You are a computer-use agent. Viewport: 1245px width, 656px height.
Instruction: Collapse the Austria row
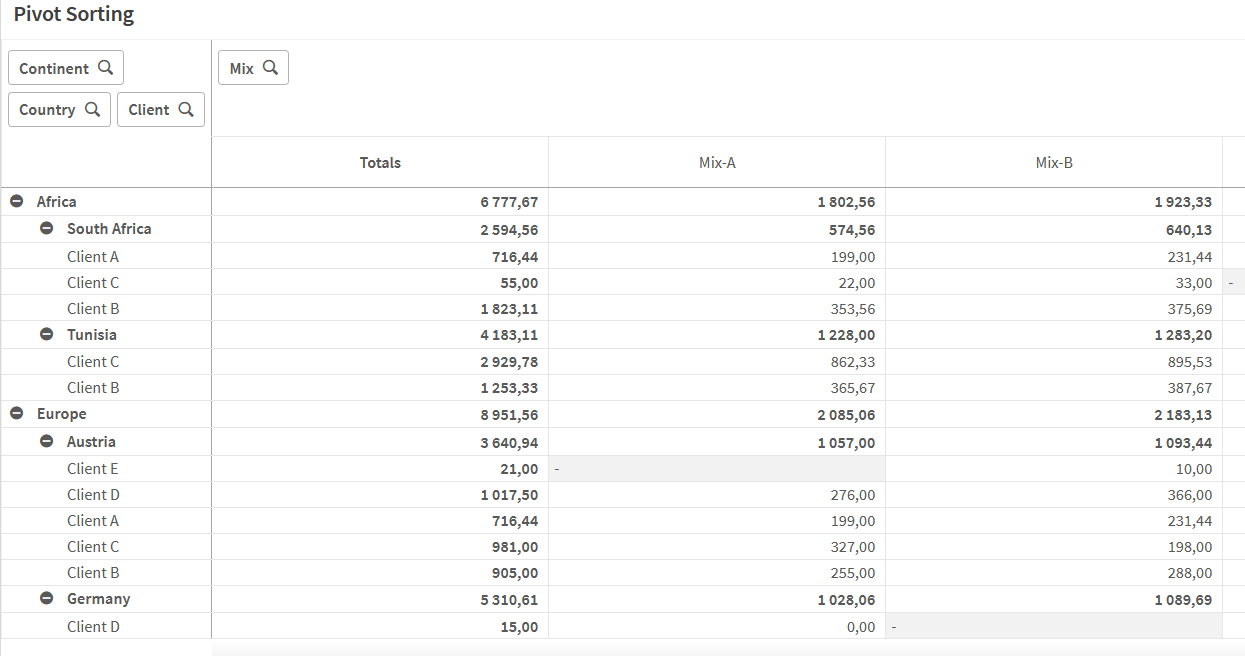coord(47,441)
